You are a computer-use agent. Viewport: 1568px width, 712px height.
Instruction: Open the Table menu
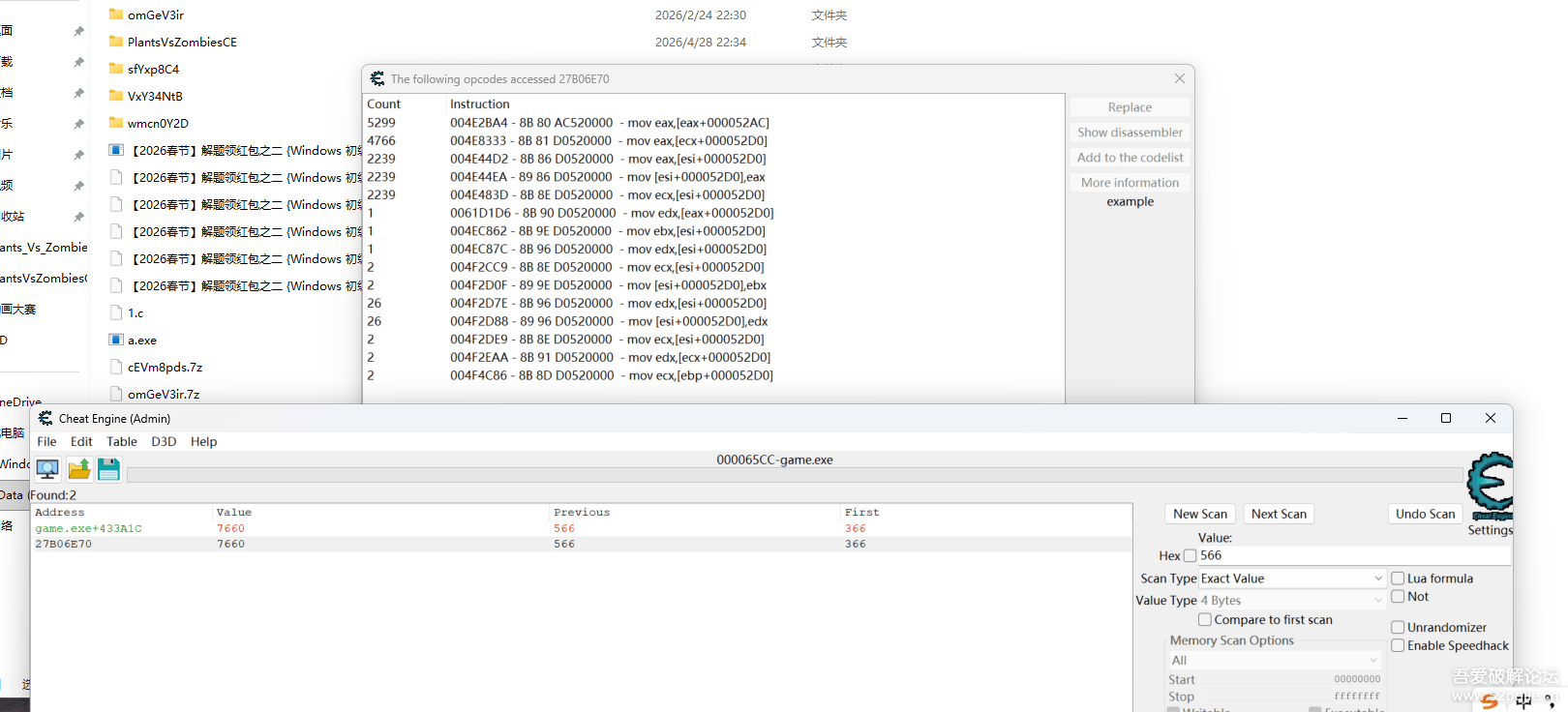pos(122,441)
